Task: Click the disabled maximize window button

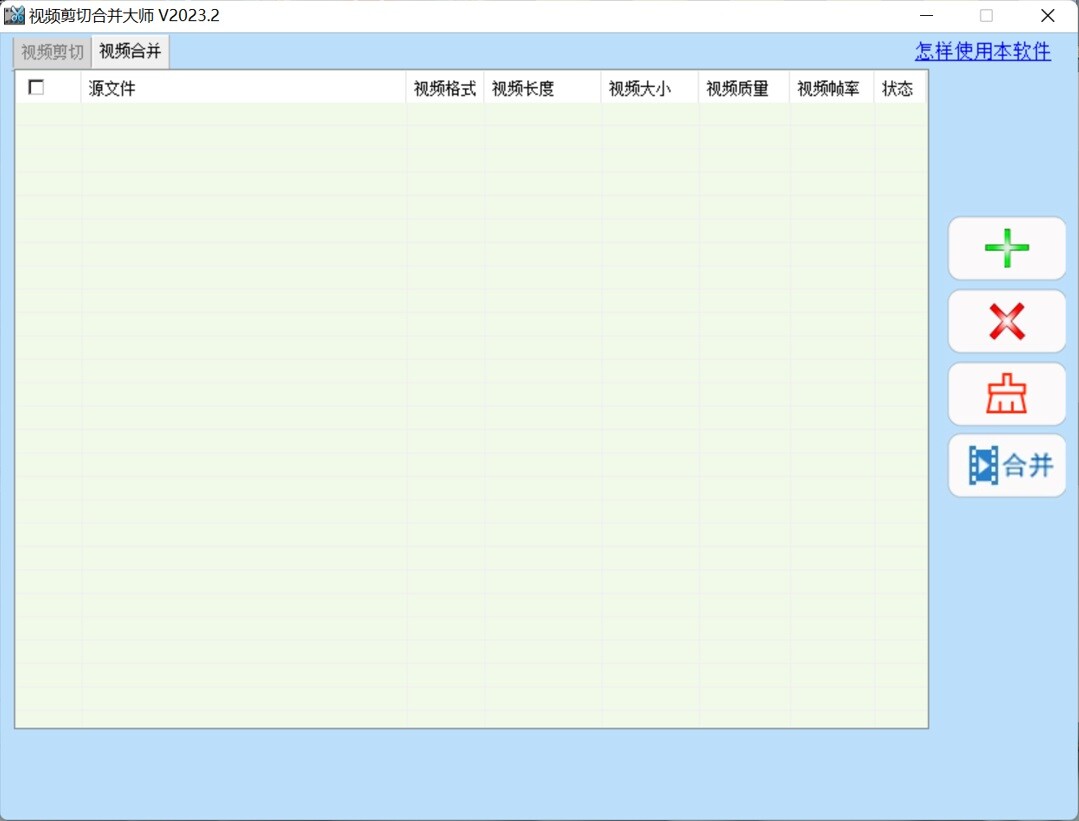Action: click(986, 15)
